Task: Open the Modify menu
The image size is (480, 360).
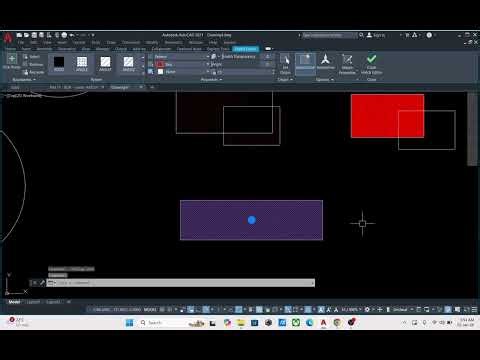Action: [x=152, y=42]
